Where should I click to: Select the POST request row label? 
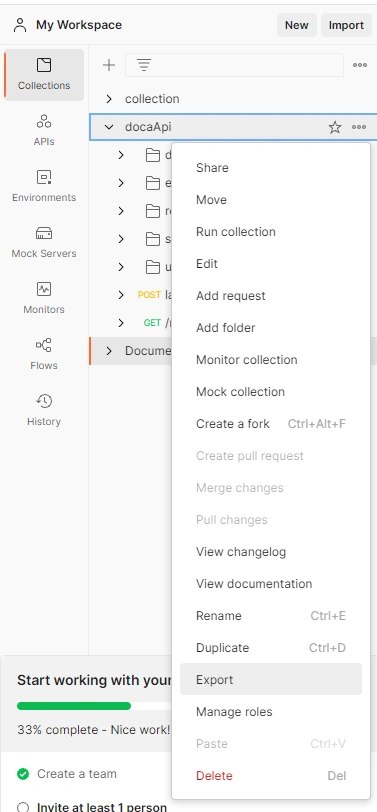coord(149,295)
